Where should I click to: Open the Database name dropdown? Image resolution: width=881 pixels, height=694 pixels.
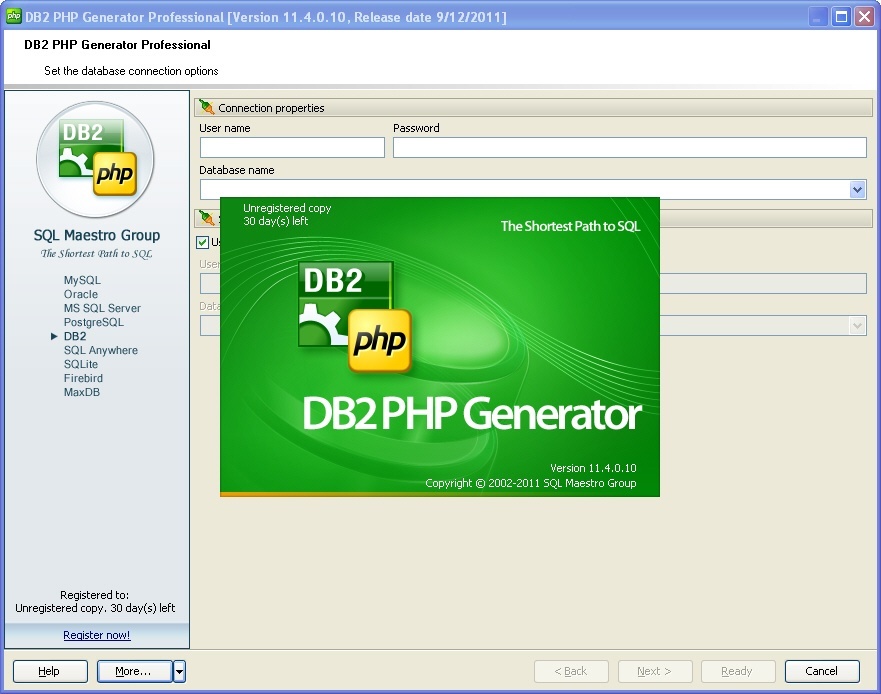[857, 189]
